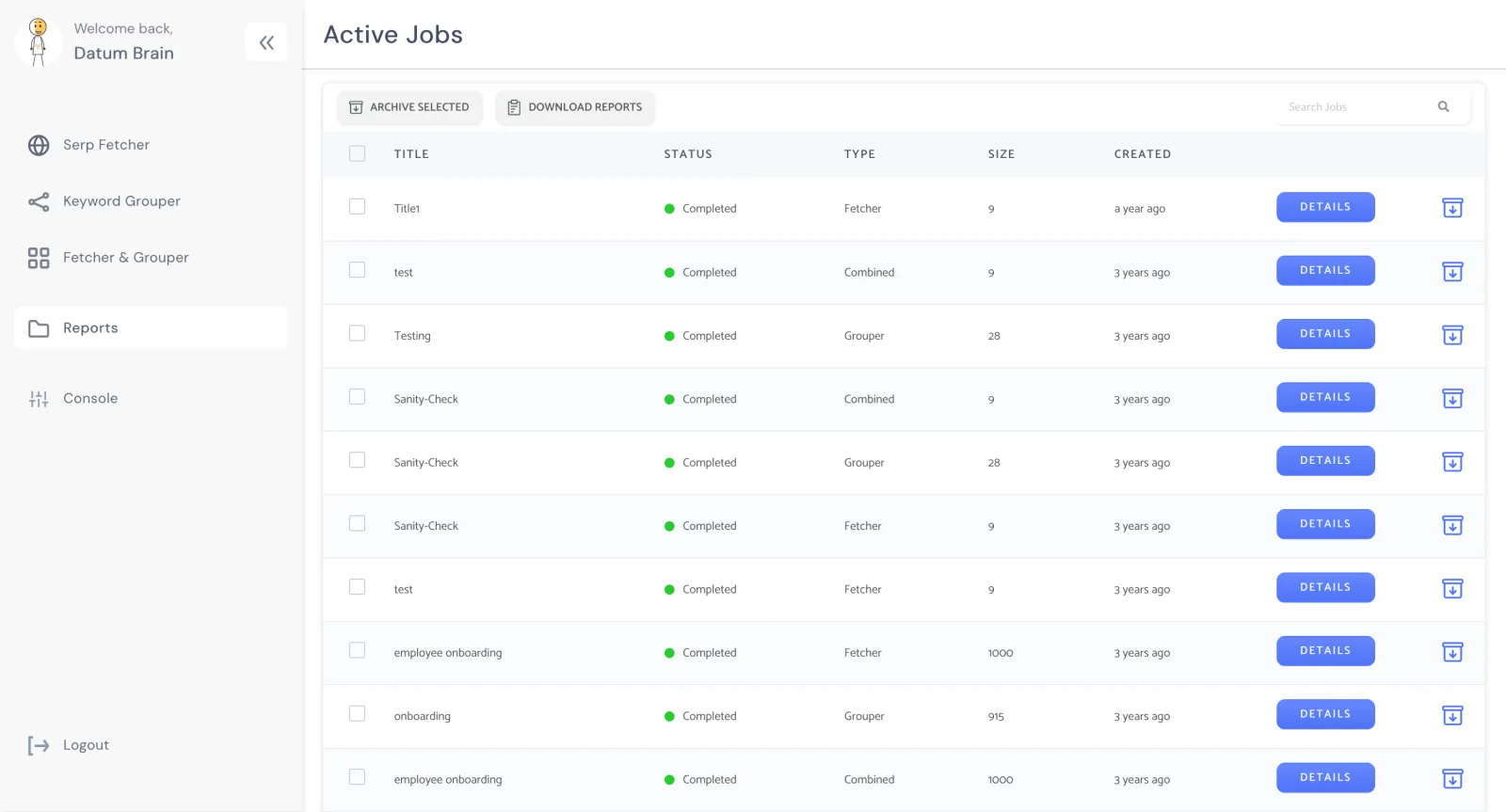This screenshot has width=1506, height=812.
Task: Archive the onboarding Grouper job via icon
Action: [1452, 715]
